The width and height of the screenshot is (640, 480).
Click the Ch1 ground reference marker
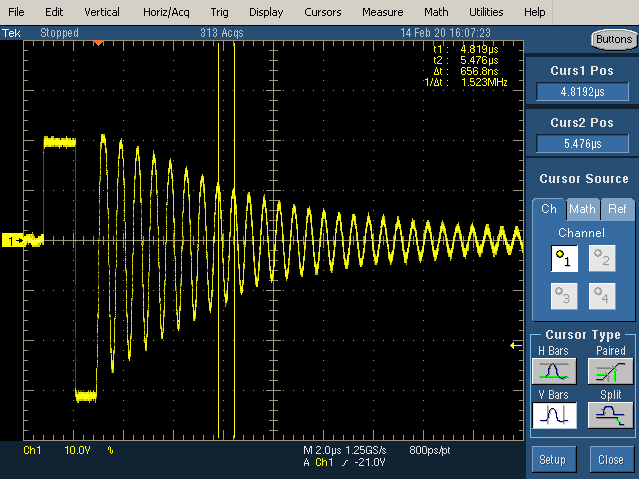pyautogui.click(x=13, y=240)
